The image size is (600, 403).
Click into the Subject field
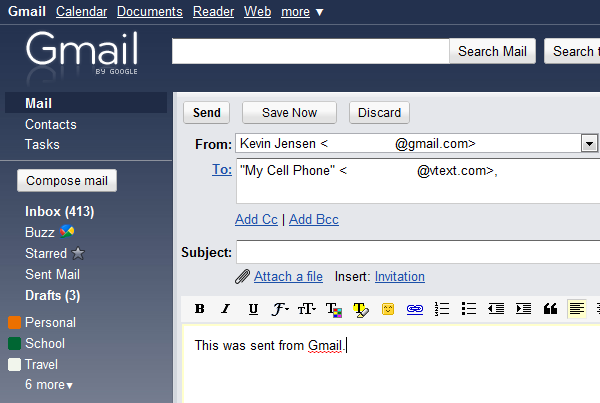pyautogui.click(x=418, y=252)
